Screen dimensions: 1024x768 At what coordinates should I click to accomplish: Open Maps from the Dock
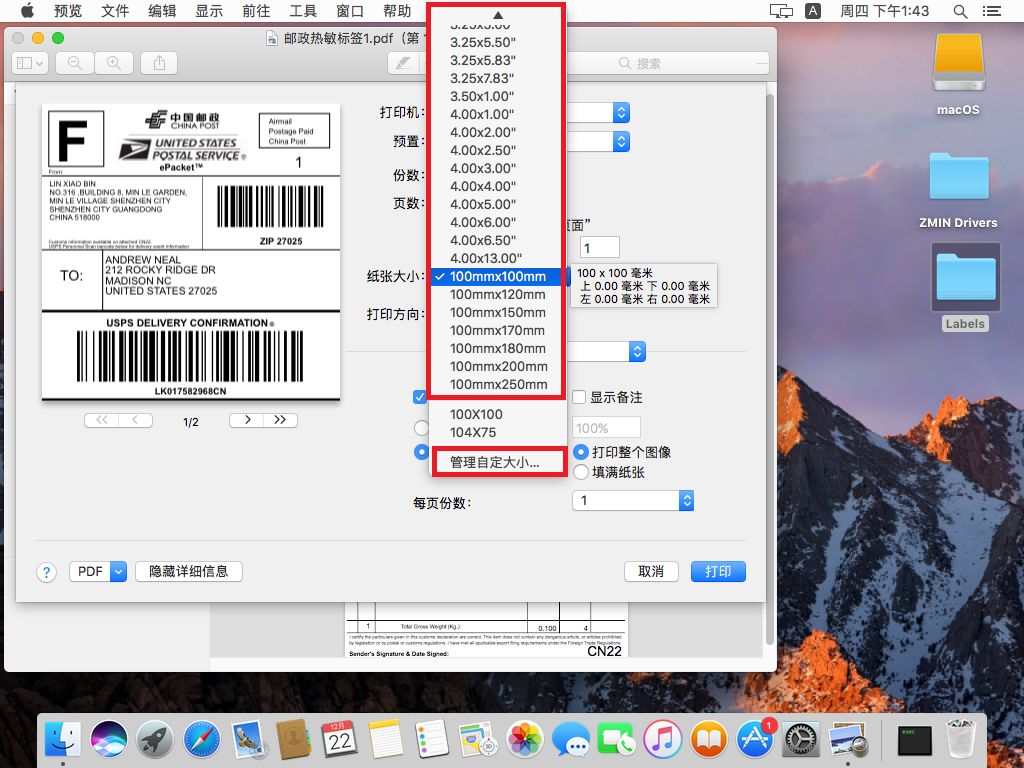click(478, 739)
